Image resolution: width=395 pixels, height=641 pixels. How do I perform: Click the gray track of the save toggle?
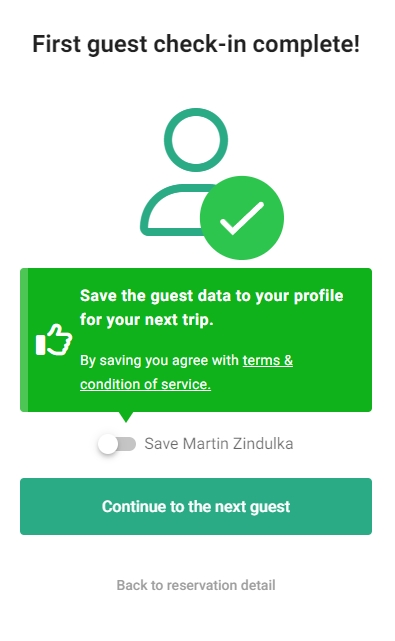(128, 444)
